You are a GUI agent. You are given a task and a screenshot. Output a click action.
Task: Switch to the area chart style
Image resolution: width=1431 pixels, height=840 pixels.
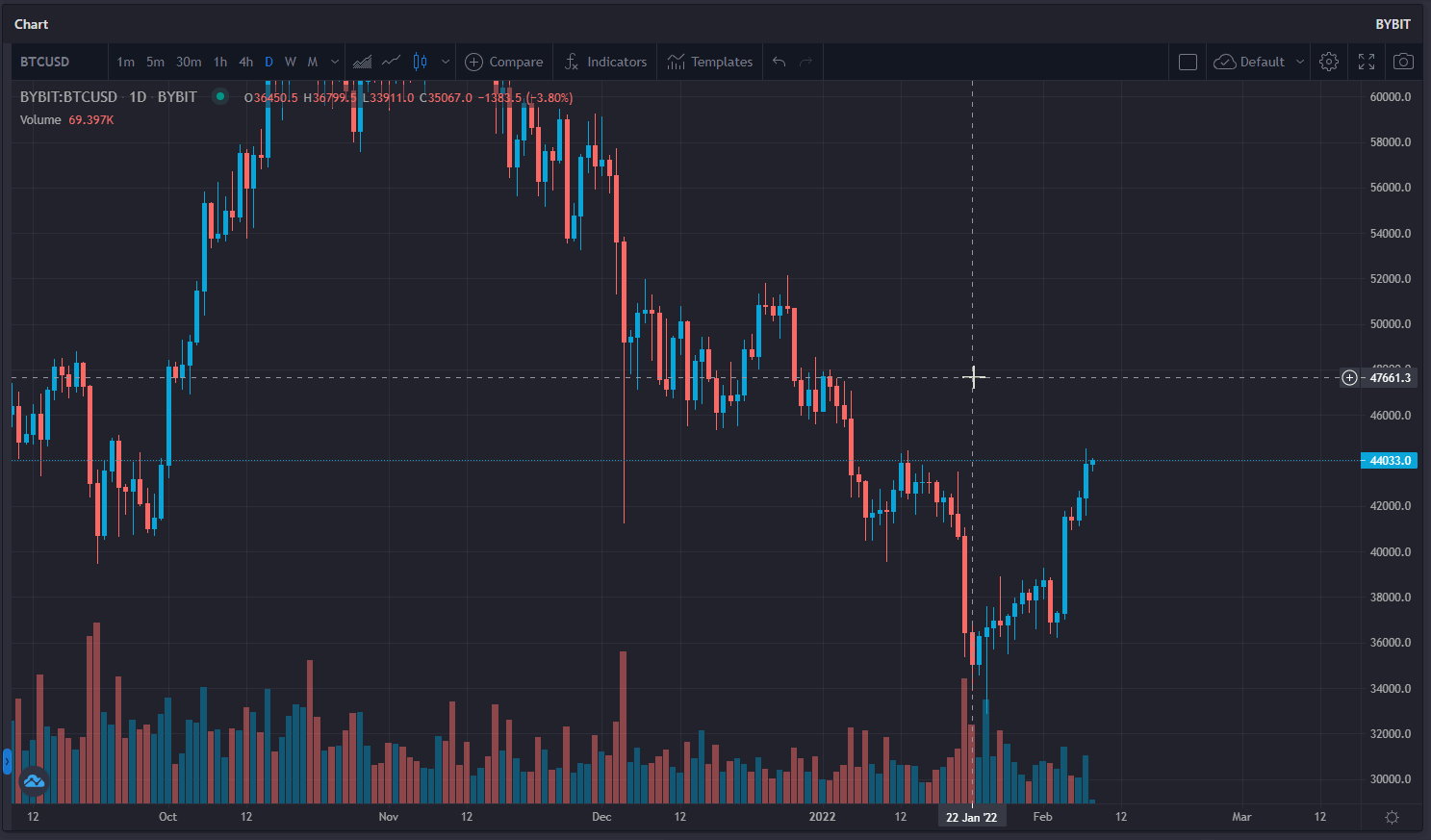click(x=362, y=62)
